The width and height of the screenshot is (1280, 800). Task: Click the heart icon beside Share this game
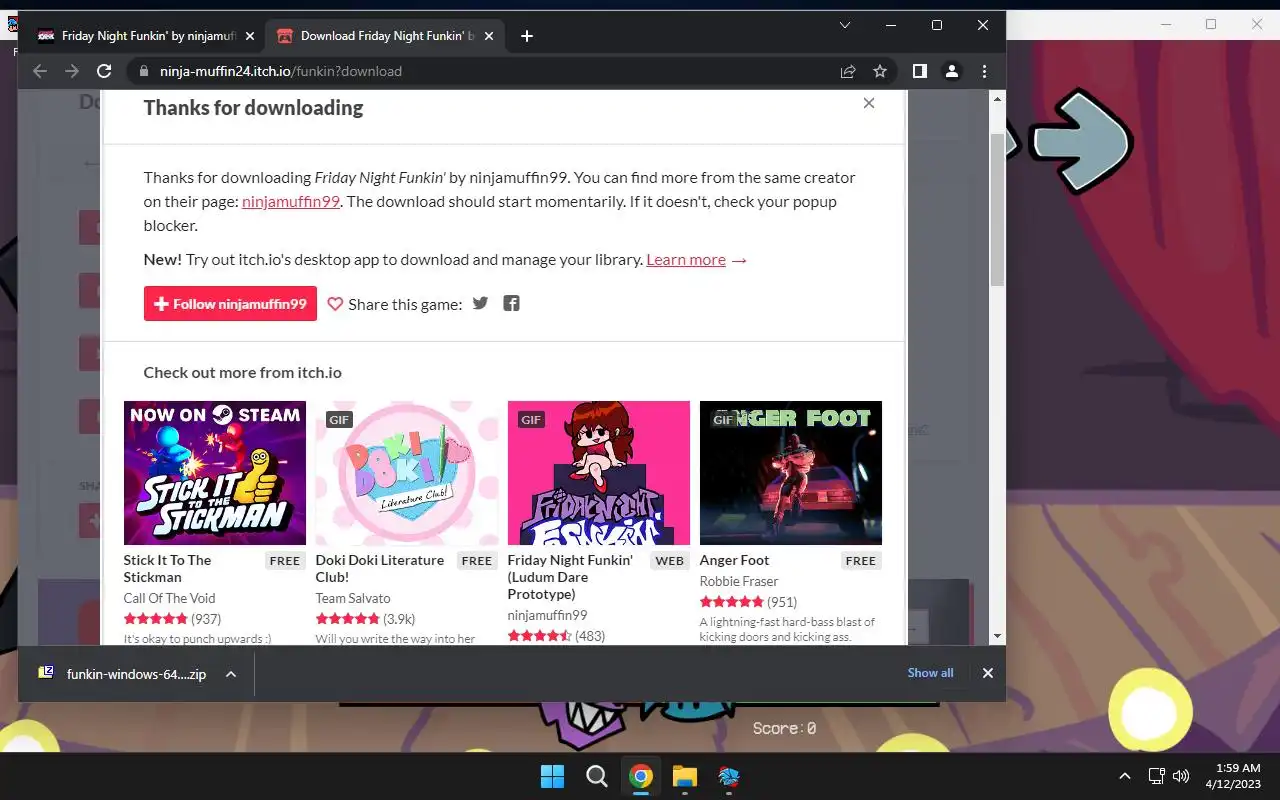pos(335,304)
